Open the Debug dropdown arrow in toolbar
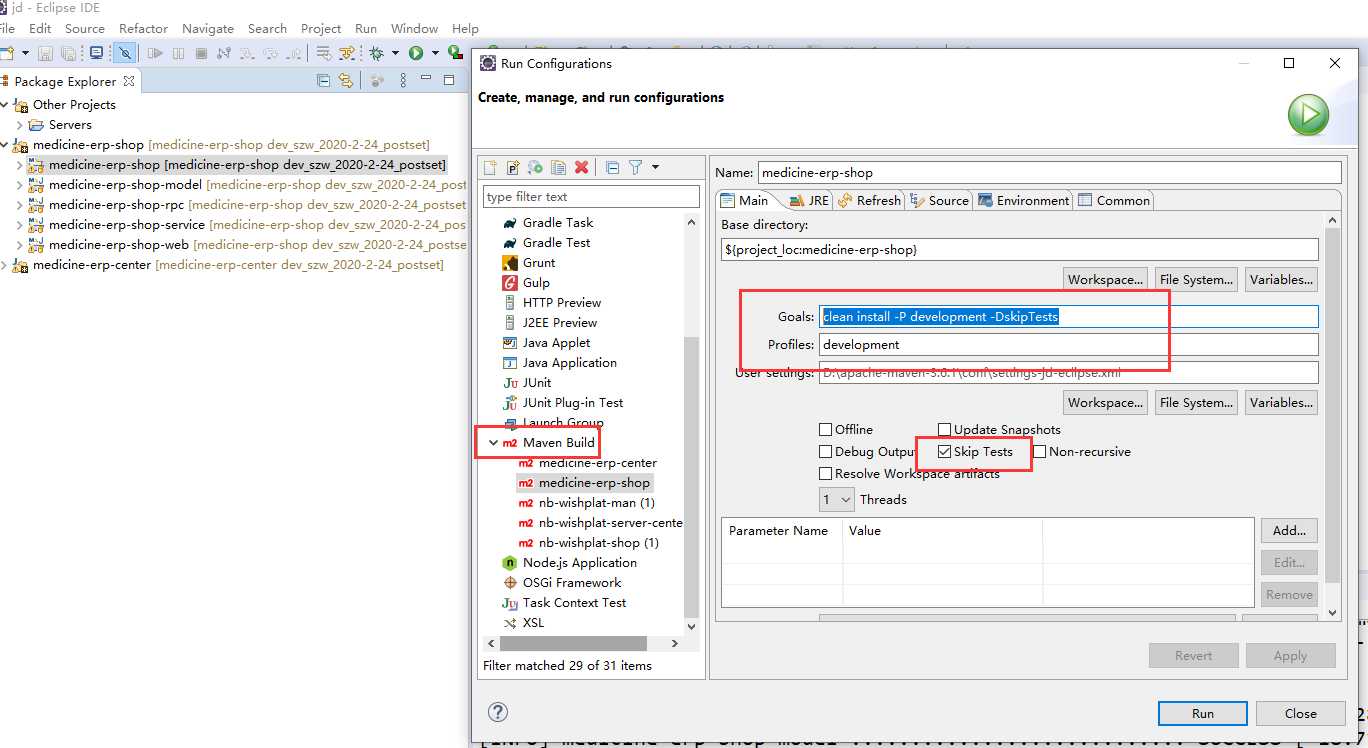1368x748 pixels. pos(395,53)
